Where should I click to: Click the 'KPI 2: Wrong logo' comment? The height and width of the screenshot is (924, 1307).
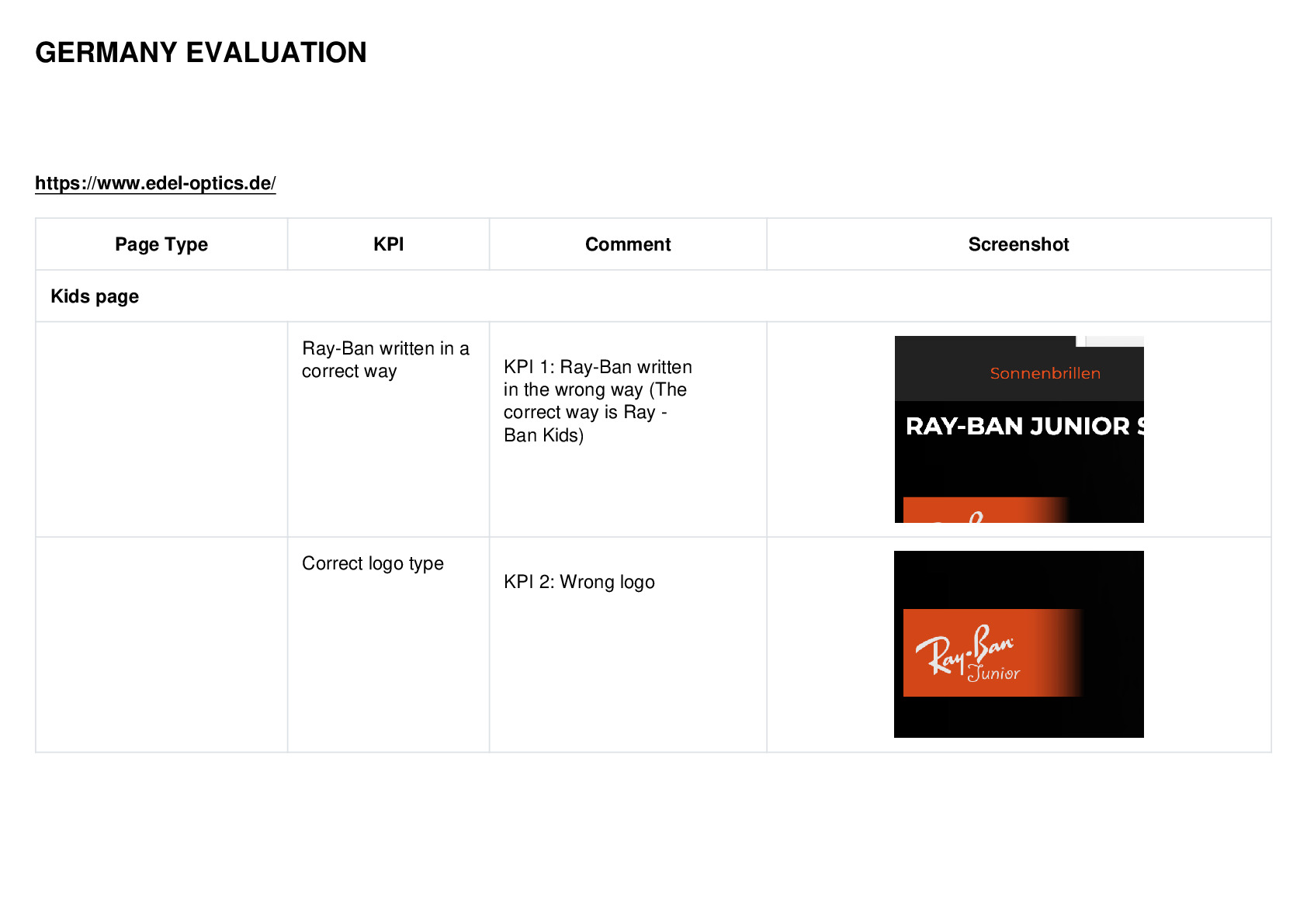tap(579, 582)
